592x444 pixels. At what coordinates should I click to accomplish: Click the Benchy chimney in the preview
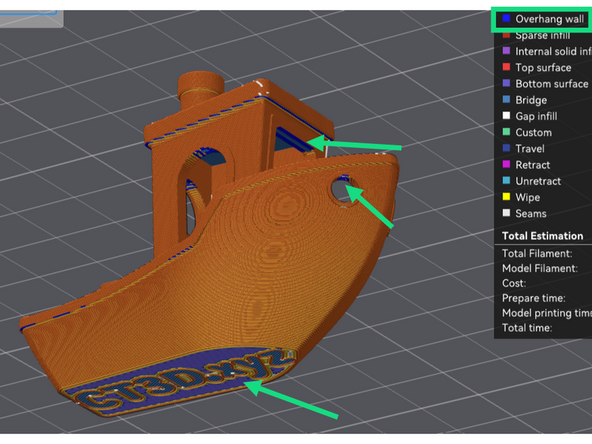point(201,90)
